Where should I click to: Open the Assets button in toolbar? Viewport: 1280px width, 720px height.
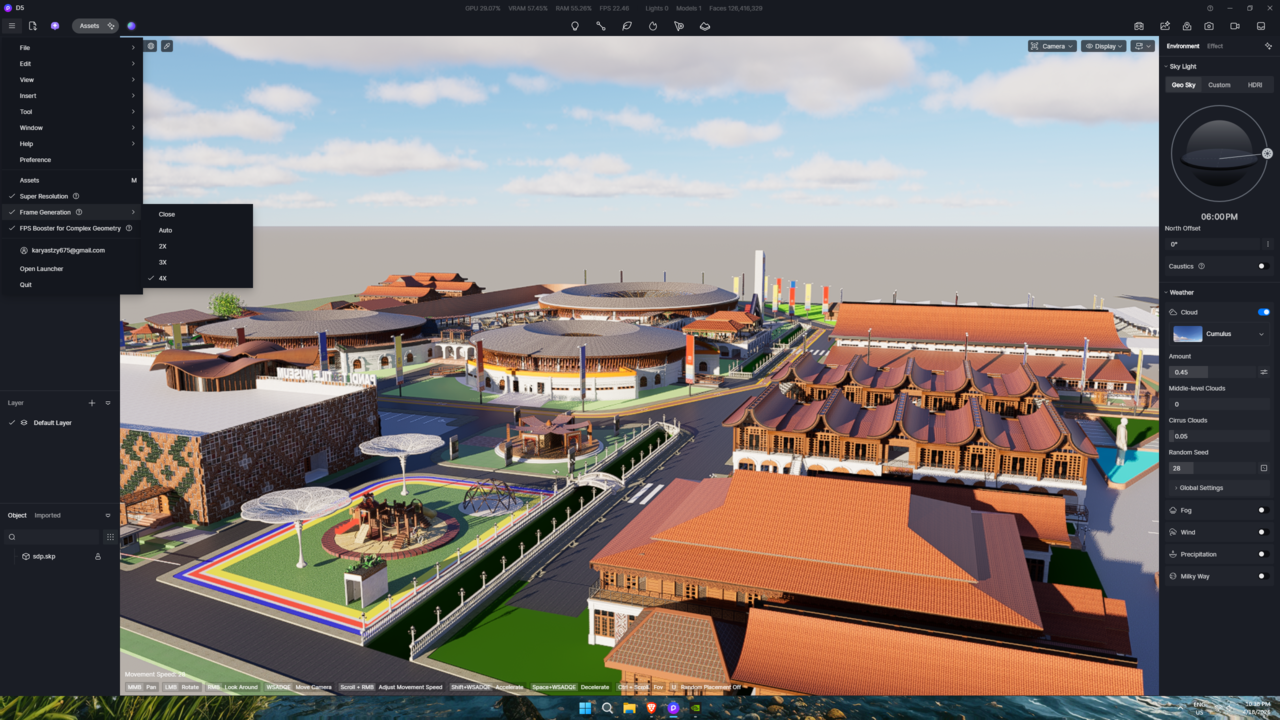pyautogui.click(x=95, y=26)
